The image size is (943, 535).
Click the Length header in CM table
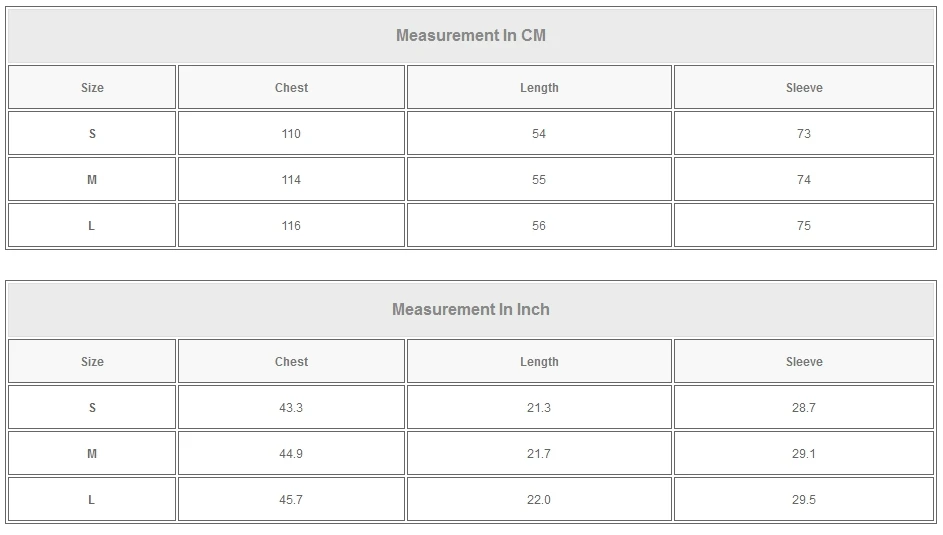click(539, 88)
